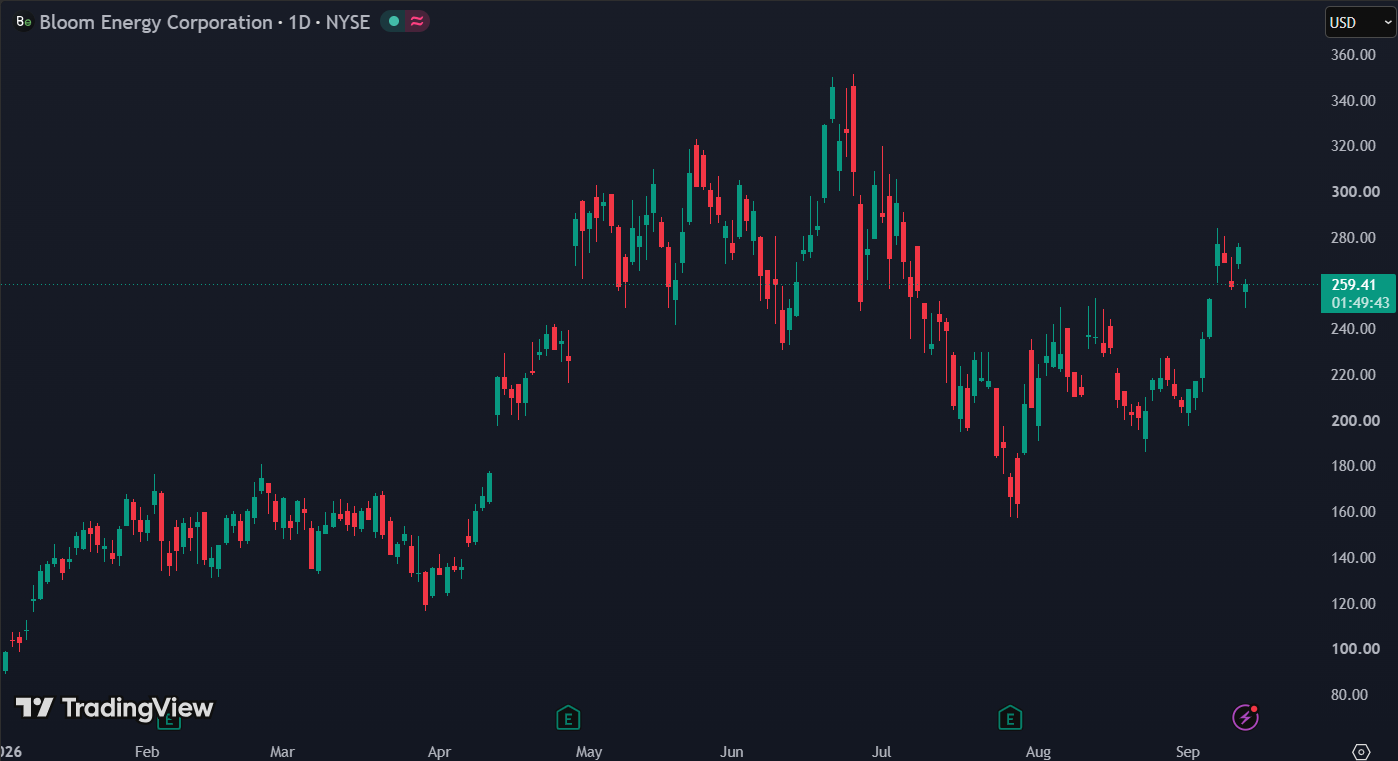Viewport: 1398px width, 761px height.
Task: Click the Mar label on time axis
Action: (x=283, y=752)
